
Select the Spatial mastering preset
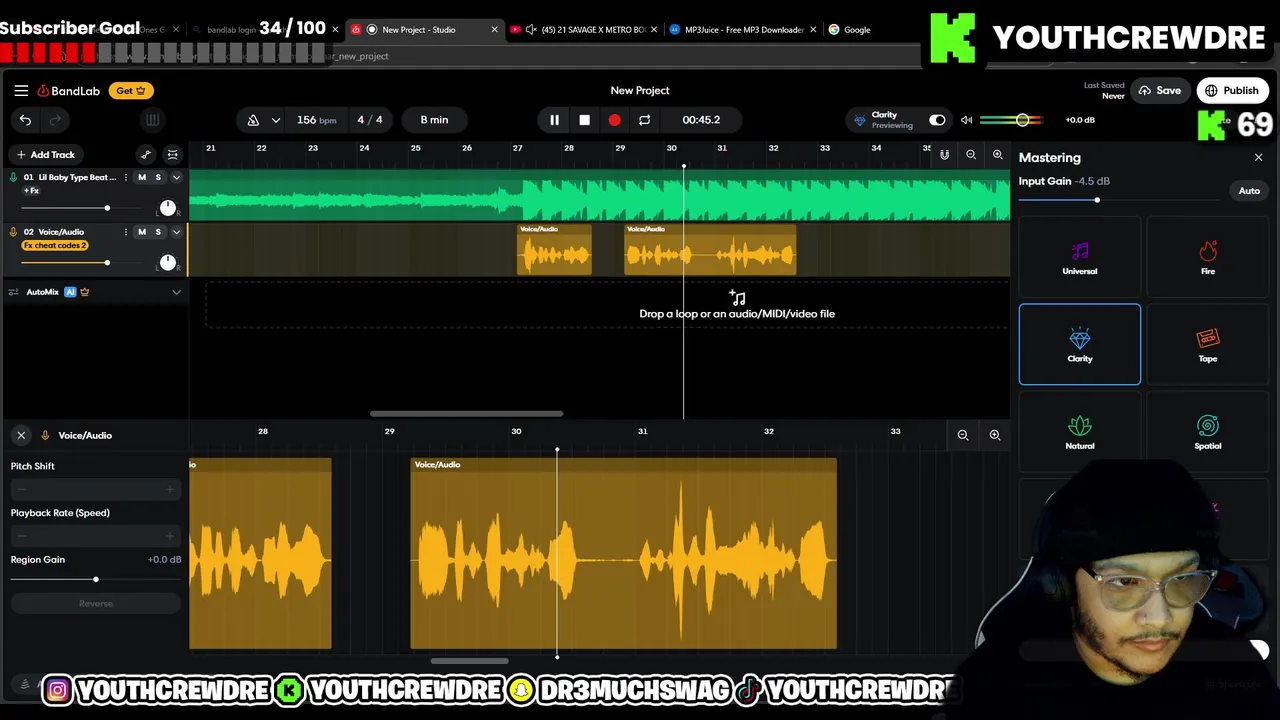[1208, 431]
